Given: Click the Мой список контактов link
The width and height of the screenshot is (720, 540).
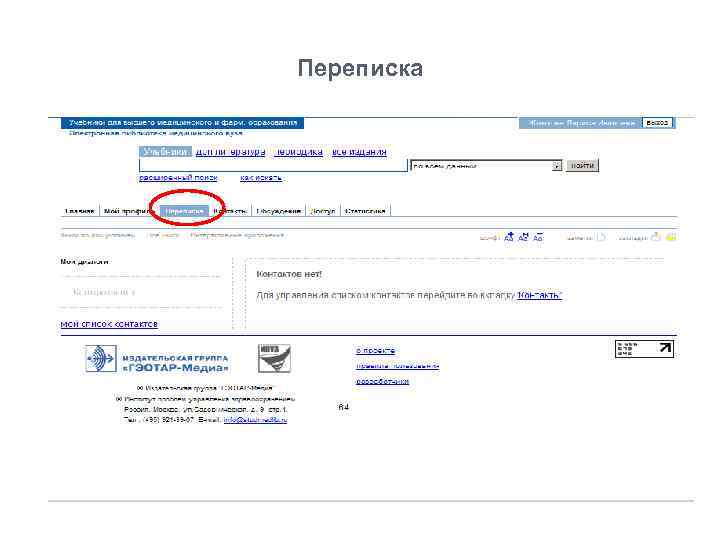Looking at the screenshot, I should click(109, 324).
